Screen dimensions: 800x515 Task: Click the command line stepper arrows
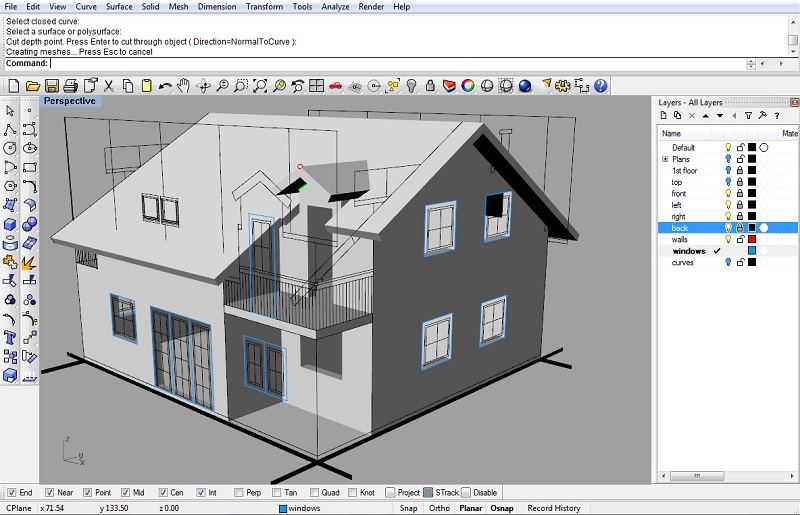click(x=751, y=64)
